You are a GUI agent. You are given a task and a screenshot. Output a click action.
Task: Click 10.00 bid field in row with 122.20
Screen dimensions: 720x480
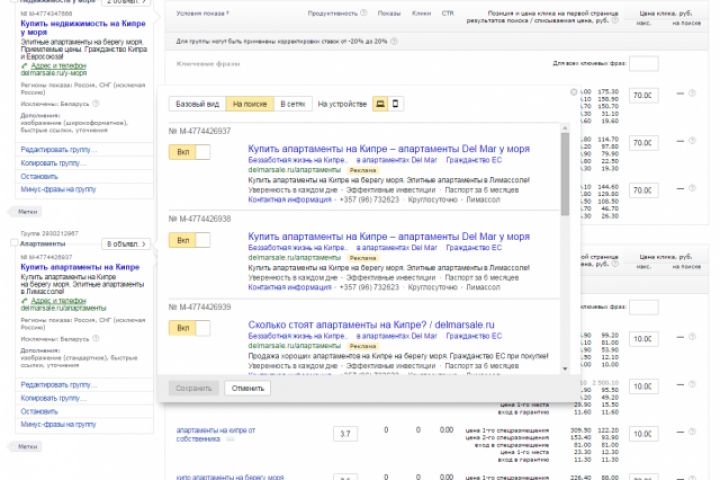pos(644,434)
